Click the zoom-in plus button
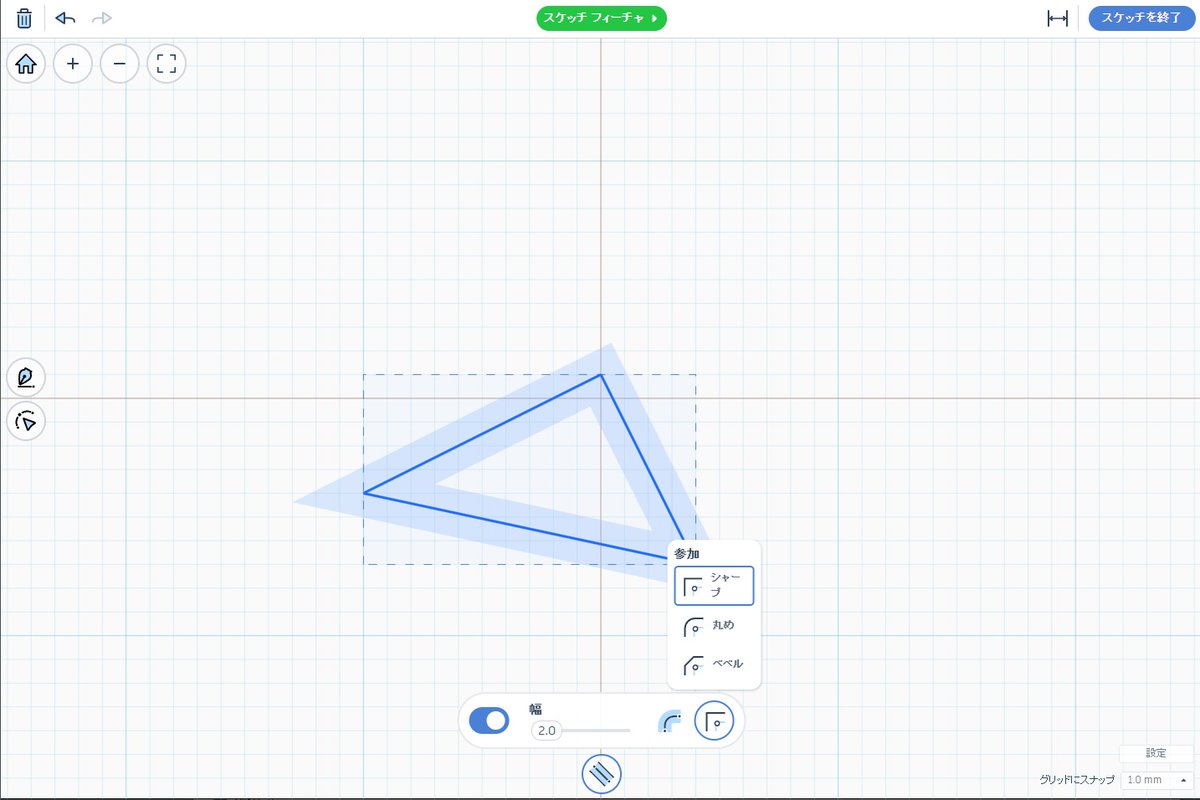 pos(72,63)
